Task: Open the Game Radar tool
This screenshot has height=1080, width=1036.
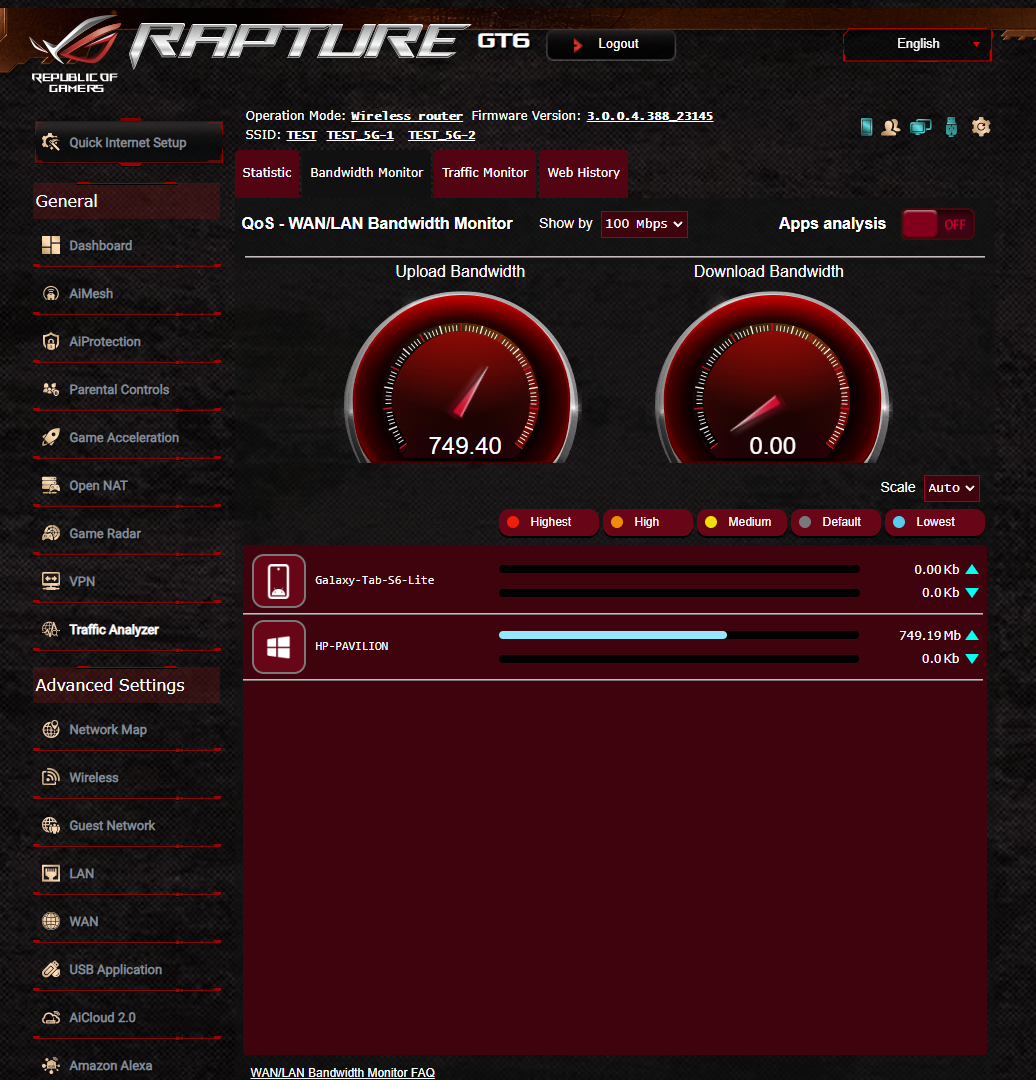Action: tap(104, 533)
